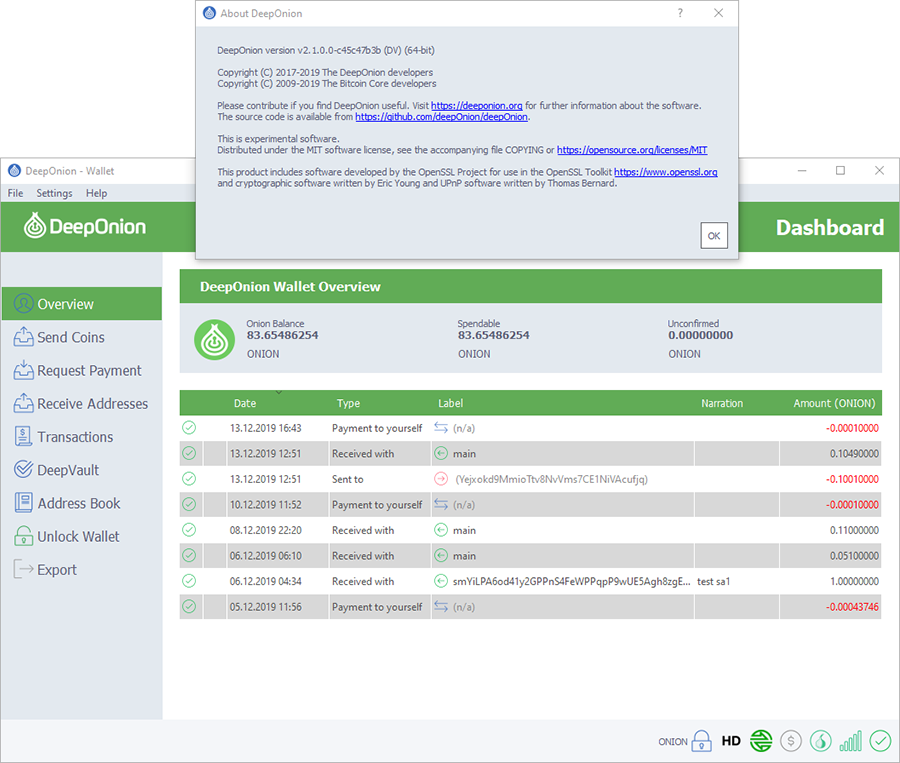Close the About DeepOnion dialog

(718, 13)
